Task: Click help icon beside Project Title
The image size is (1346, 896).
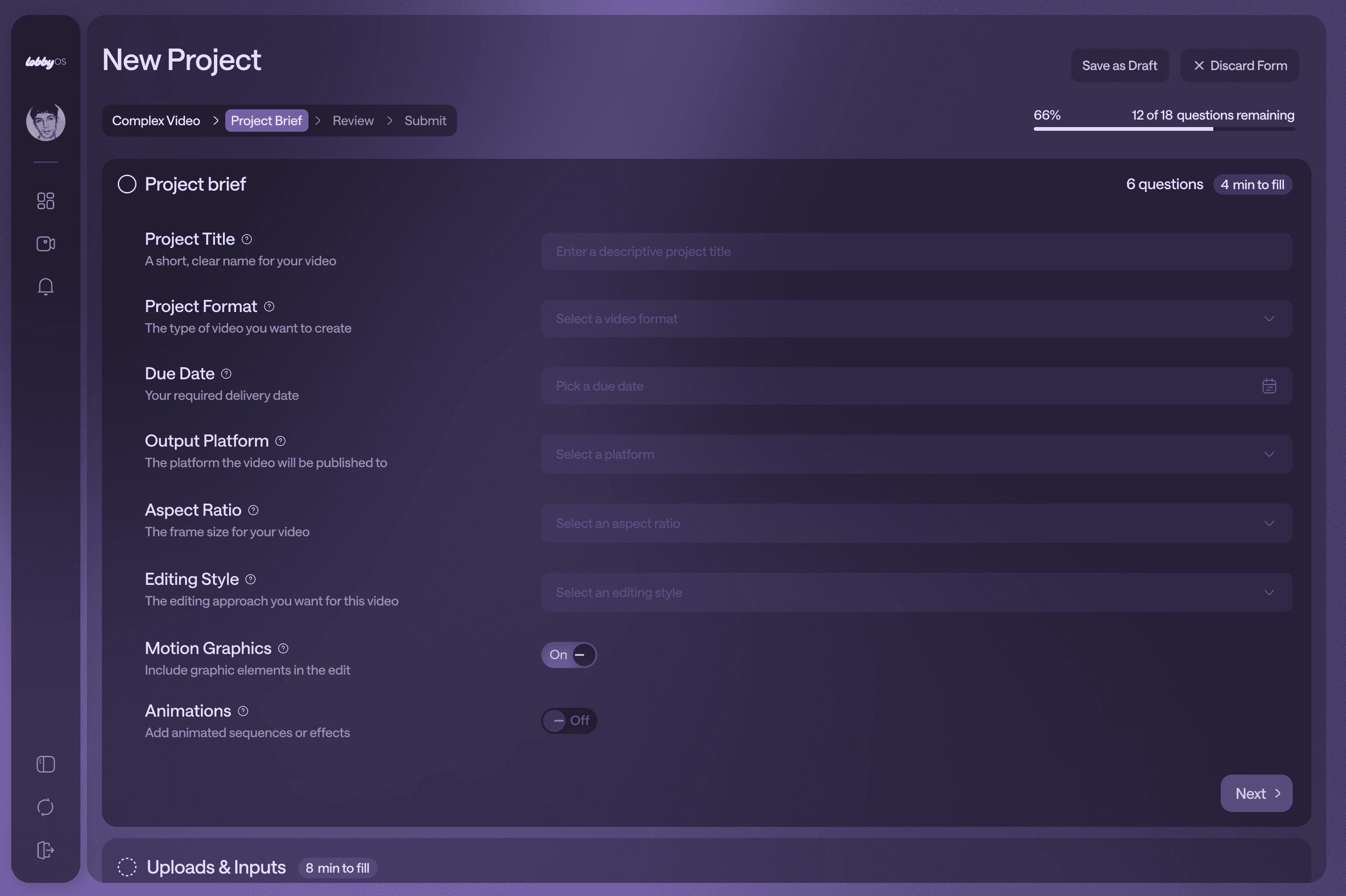Action: click(x=247, y=240)
